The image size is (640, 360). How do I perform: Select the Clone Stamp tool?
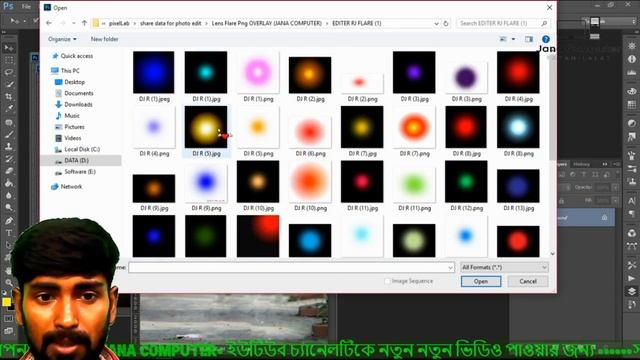(9, 147)
